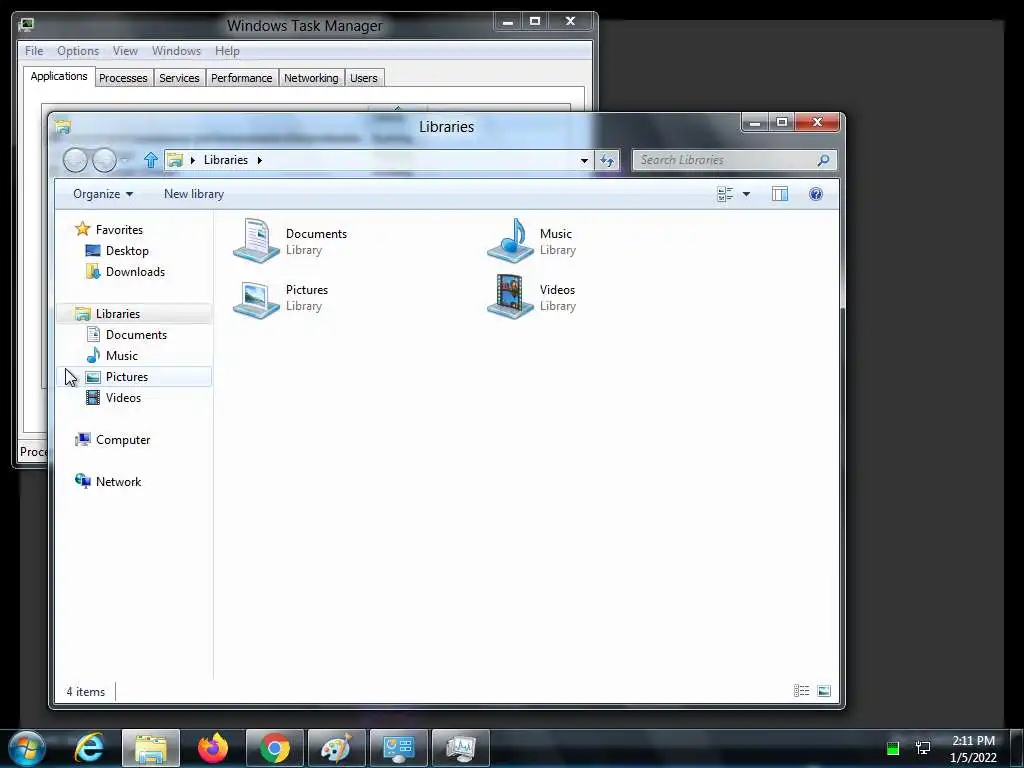The height and width of the screenshot is (768, 1024).
Task: Select Desktop under Favorites
Action: tap(127, 251)
